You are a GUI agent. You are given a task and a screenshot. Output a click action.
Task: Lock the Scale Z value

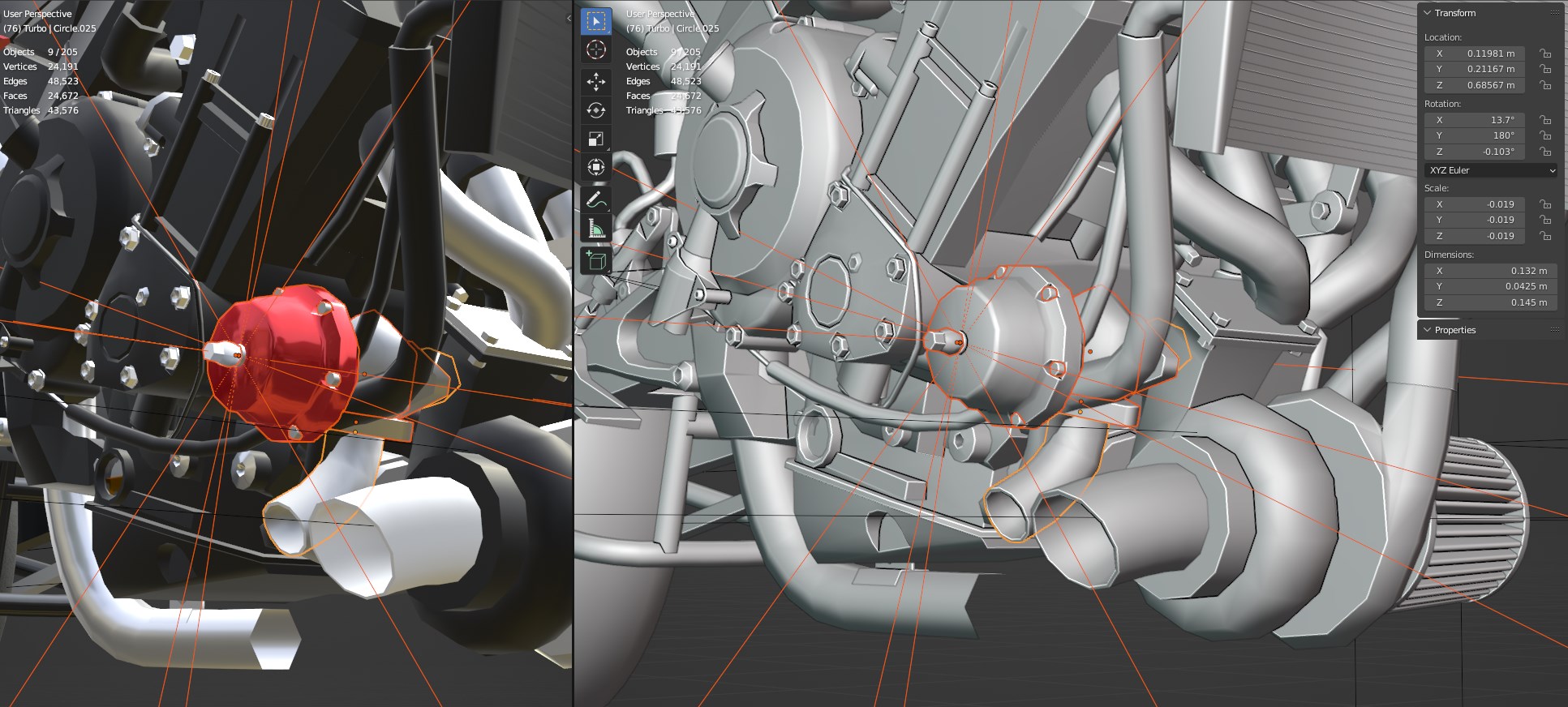coord(1545,236)
